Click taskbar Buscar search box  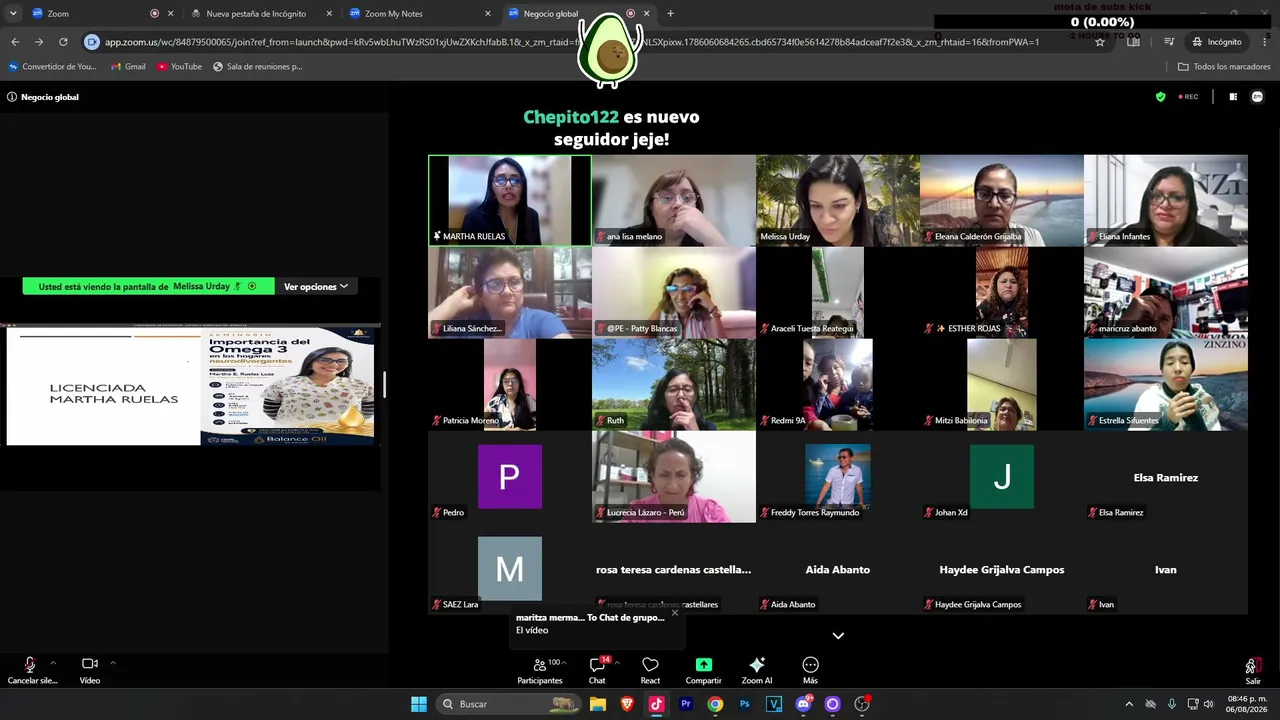click(511, 704)
